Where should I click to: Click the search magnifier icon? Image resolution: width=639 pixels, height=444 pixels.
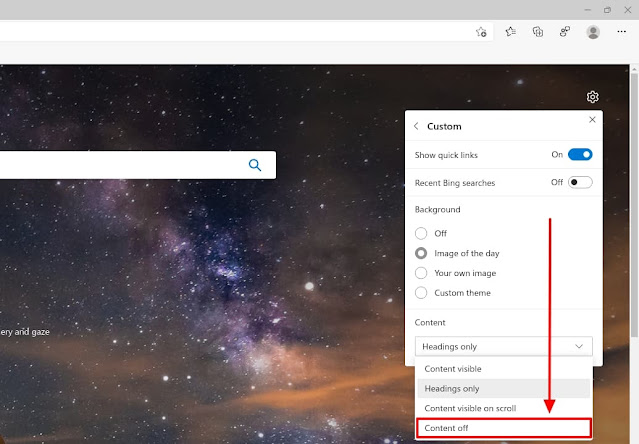coord(255,165)
